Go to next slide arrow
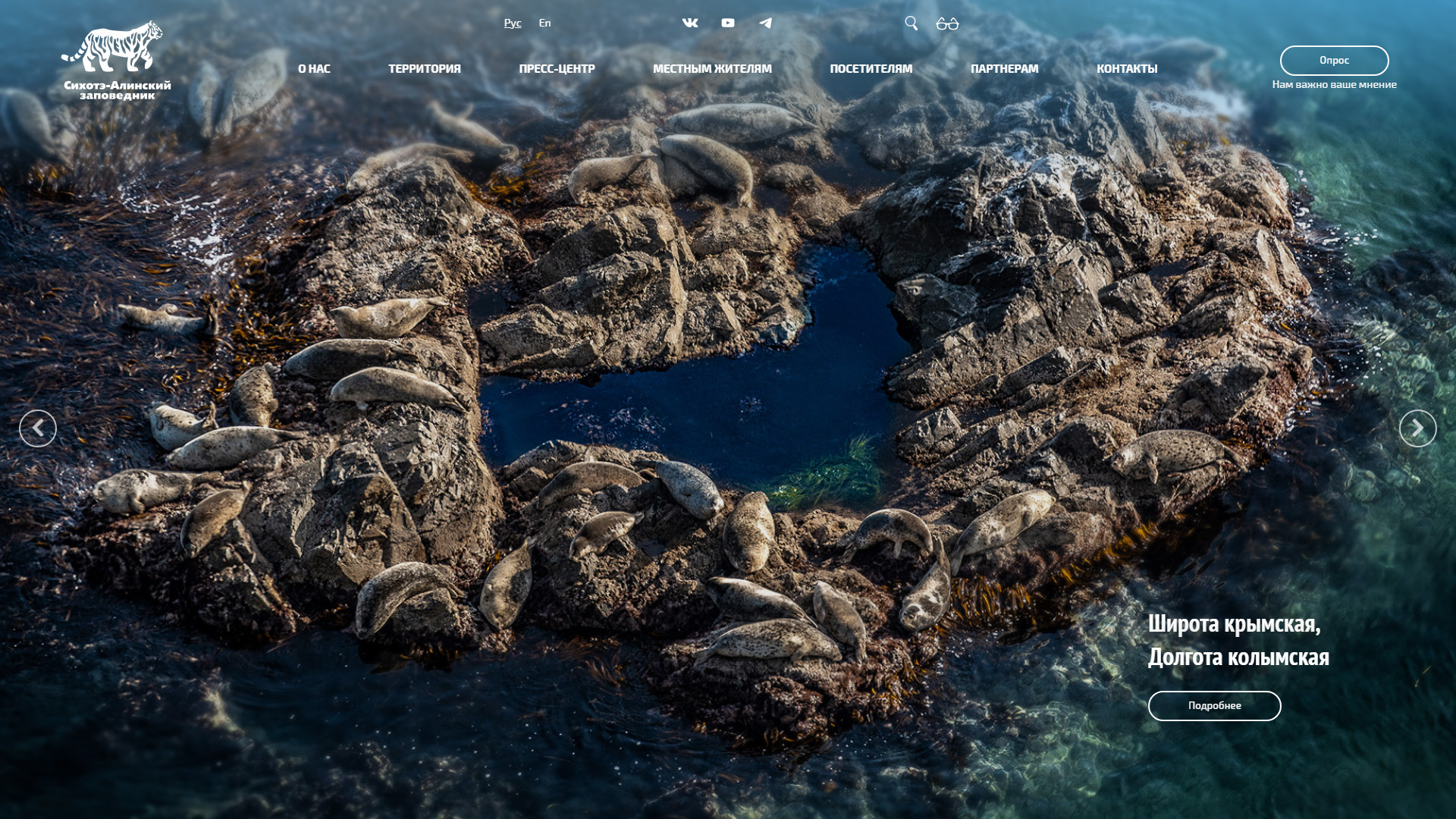The image size is (1456, 819). (1417, 428)
